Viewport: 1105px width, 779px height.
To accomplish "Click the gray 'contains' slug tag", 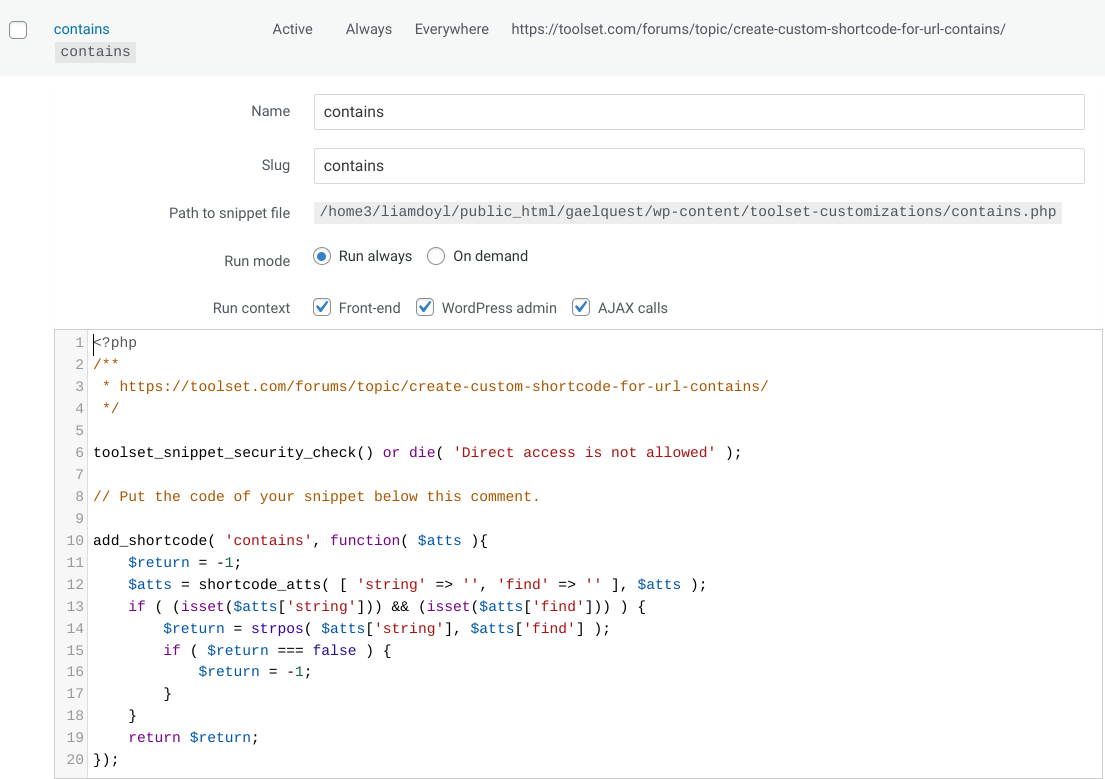I will 95,51.
